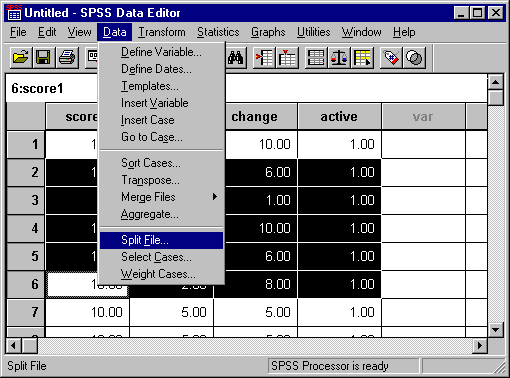Click the Find binoculars icon
The image size is (510, 378).
(x=236, y=58)
